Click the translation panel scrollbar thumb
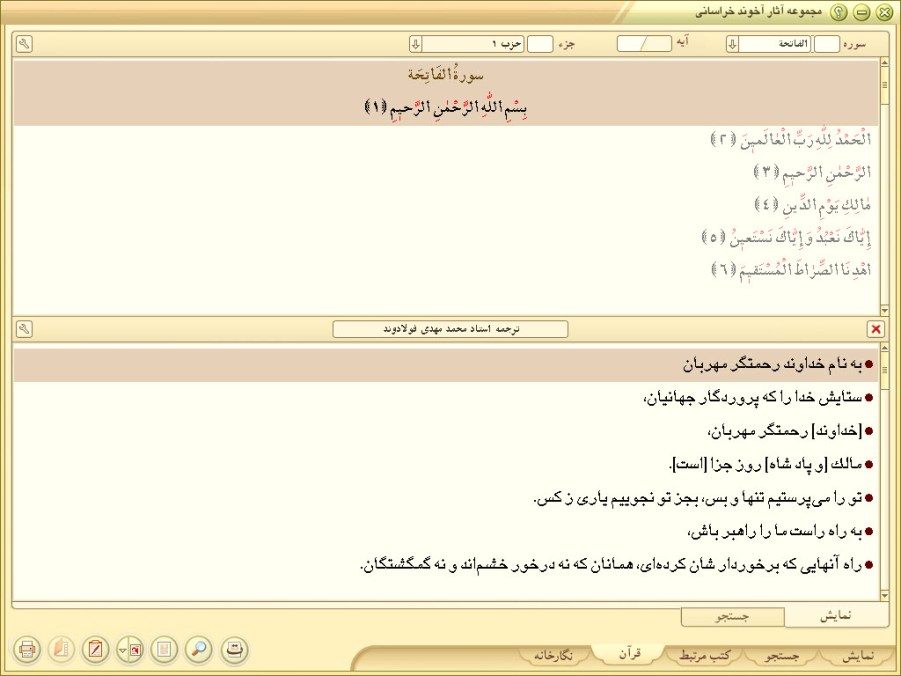This screenshot has height=676, width=901. [885, 370]
